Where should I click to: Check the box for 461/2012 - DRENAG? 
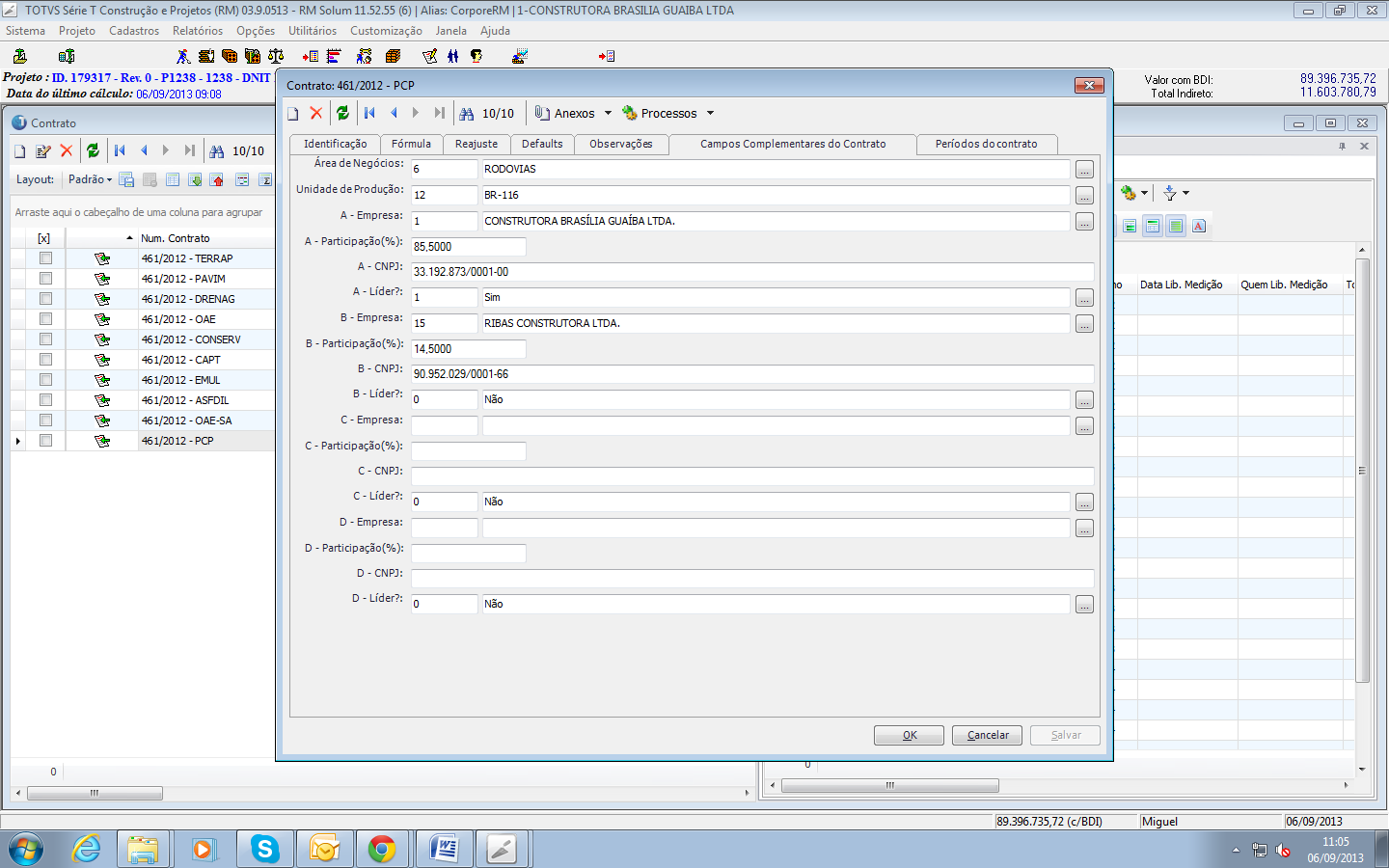(45, 299)
